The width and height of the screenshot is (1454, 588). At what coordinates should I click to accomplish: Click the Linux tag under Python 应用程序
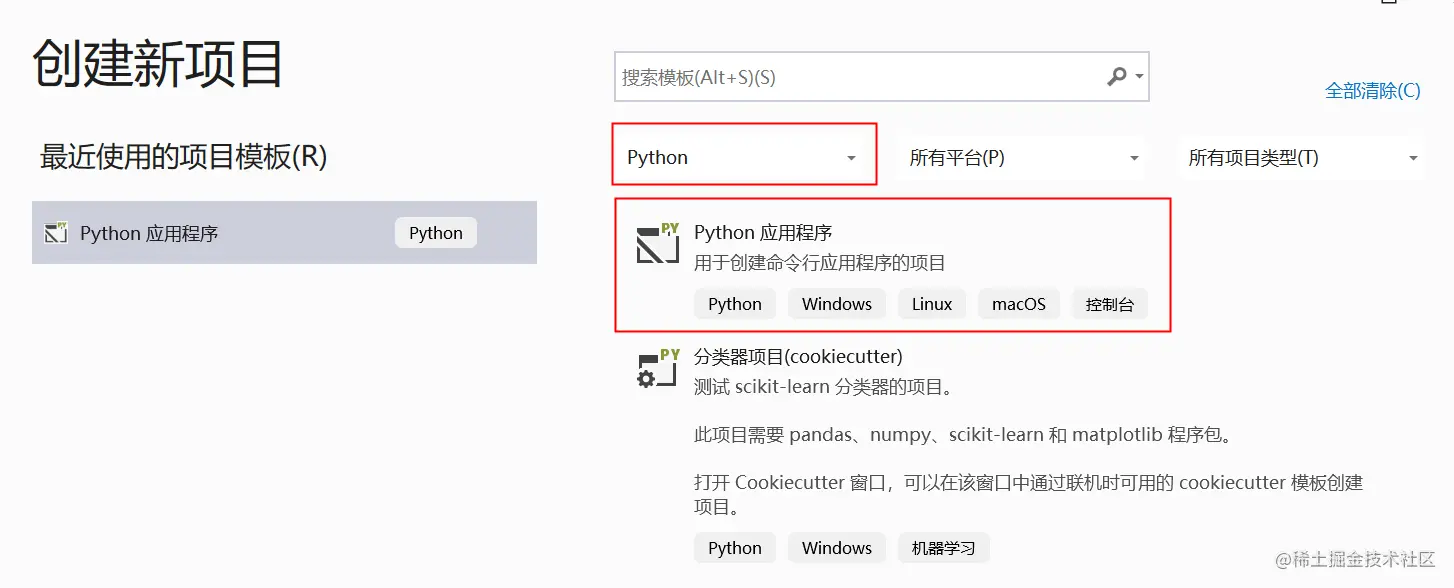932,304
